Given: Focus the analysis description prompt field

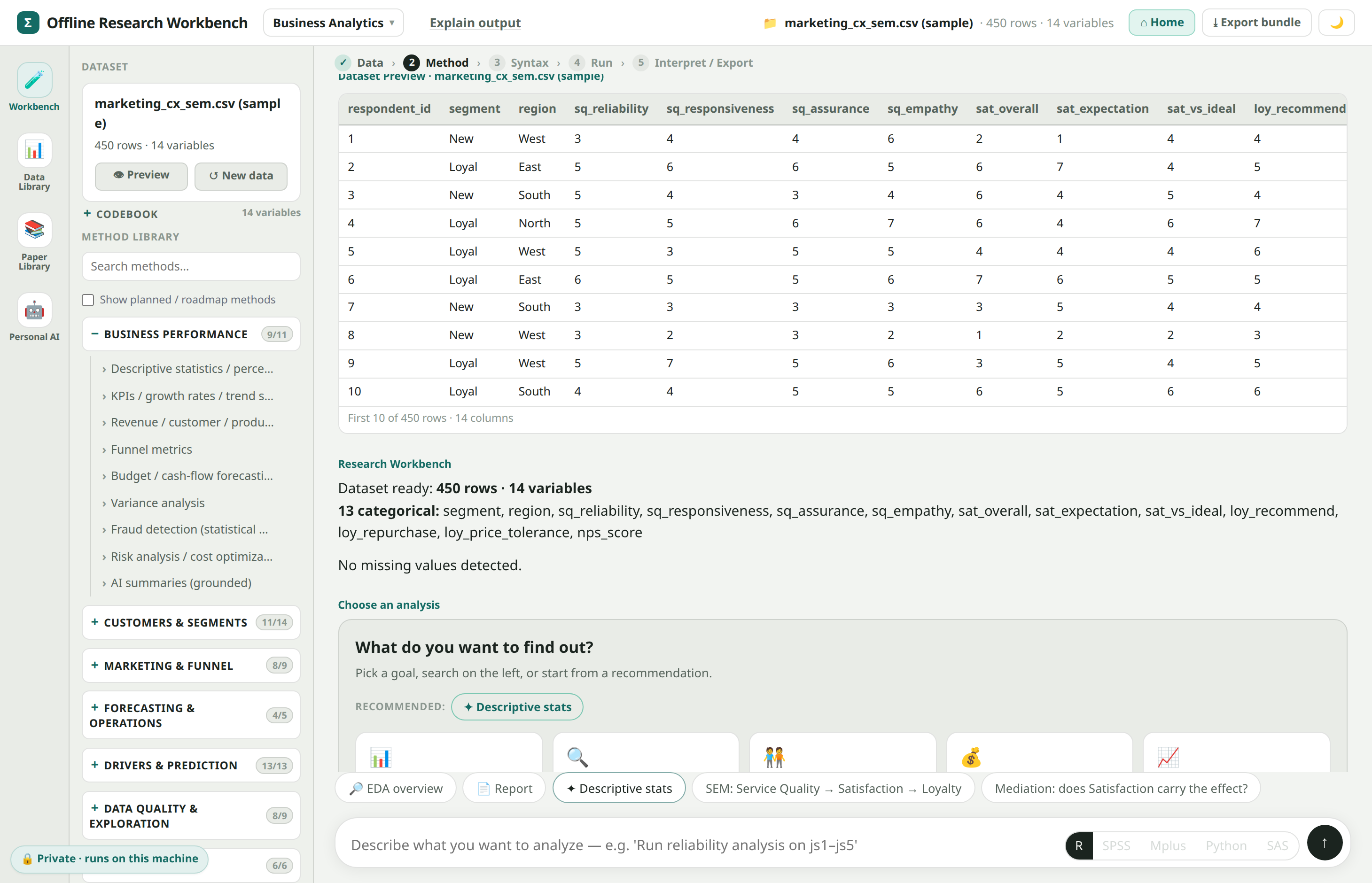Looking at the screenshot, I should click(700, 845).
